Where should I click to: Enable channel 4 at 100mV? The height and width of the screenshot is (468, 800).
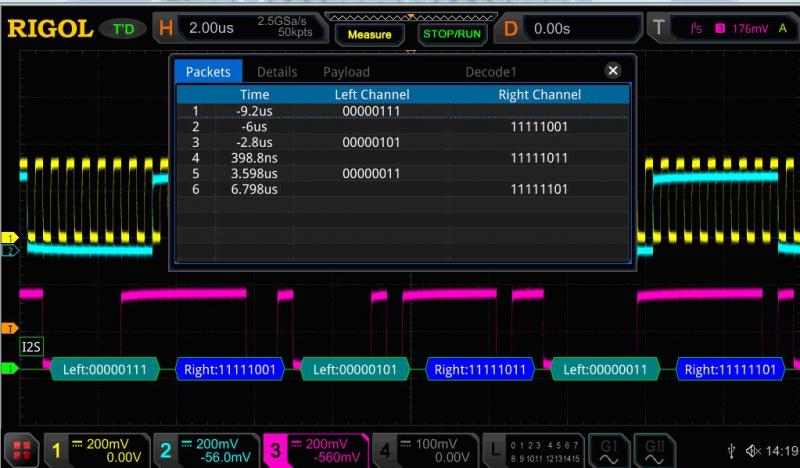(x=422, y=450)
